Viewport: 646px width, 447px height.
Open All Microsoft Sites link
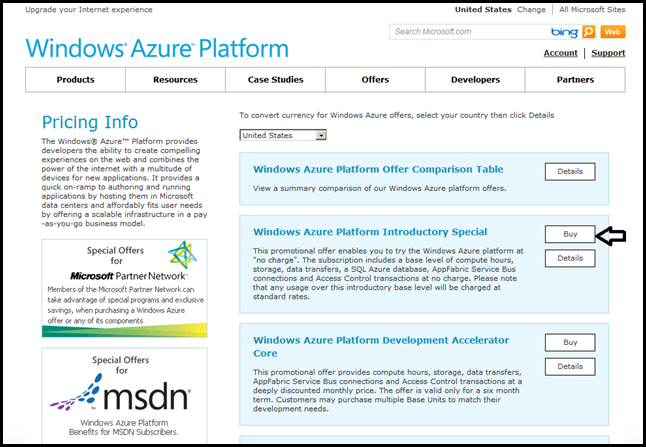tap(592, 9)
